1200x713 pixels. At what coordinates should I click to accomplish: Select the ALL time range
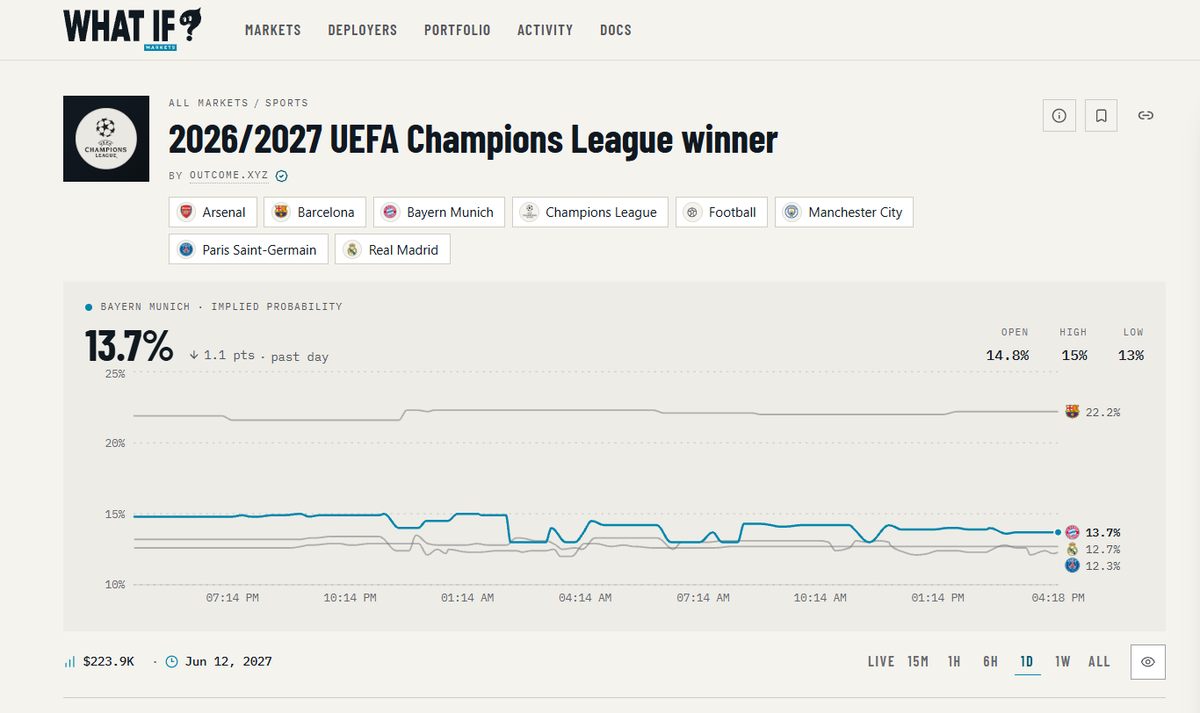[1099, 662]
